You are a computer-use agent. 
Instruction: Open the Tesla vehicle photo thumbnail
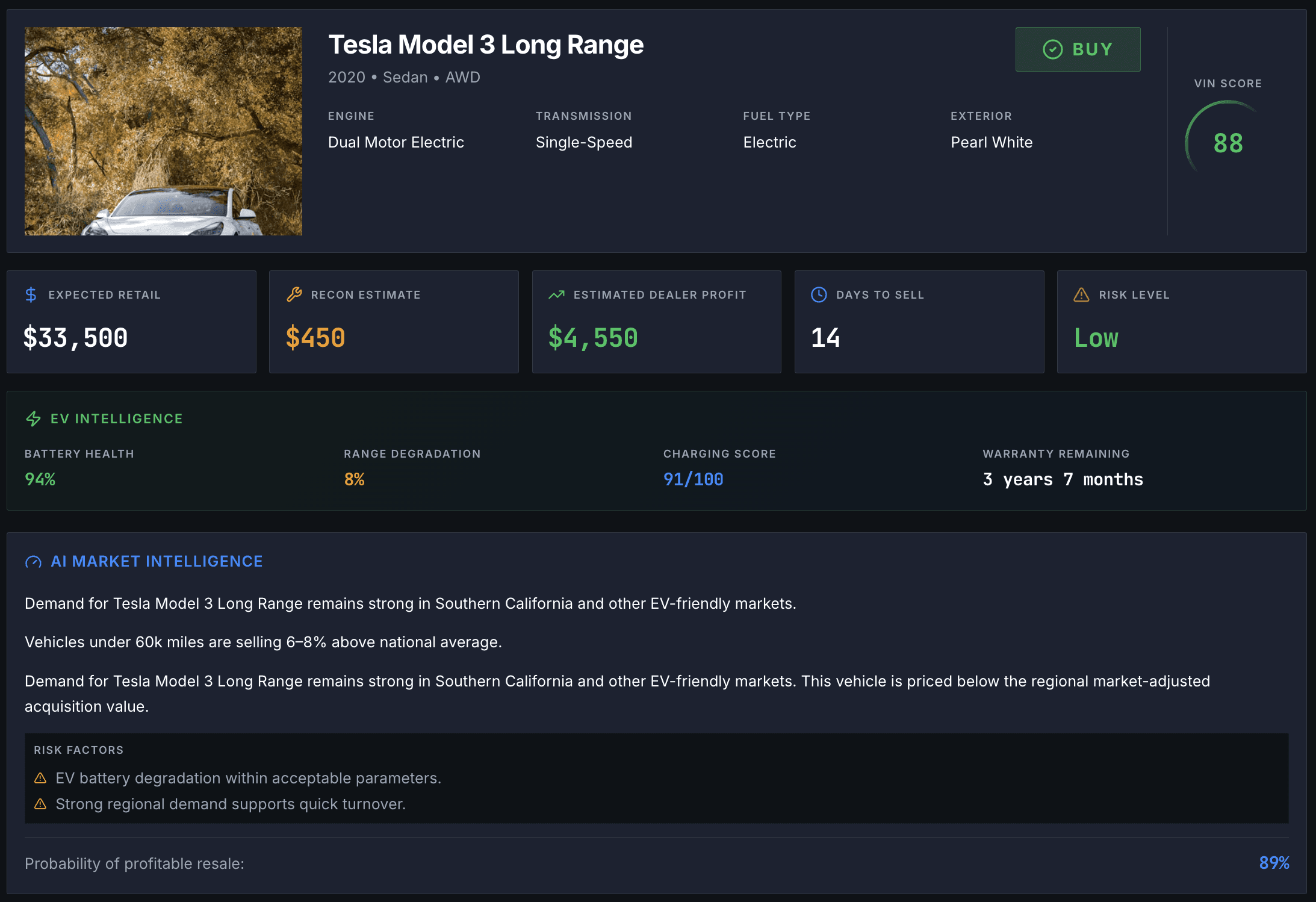pyautogui.click(x=163, y=131)
